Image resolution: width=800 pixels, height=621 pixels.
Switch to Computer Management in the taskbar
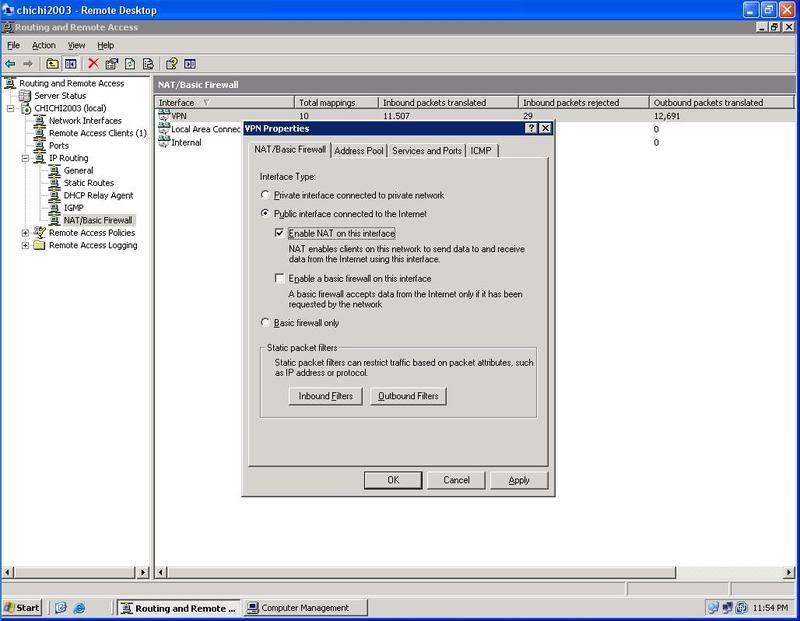click(305, 608)
